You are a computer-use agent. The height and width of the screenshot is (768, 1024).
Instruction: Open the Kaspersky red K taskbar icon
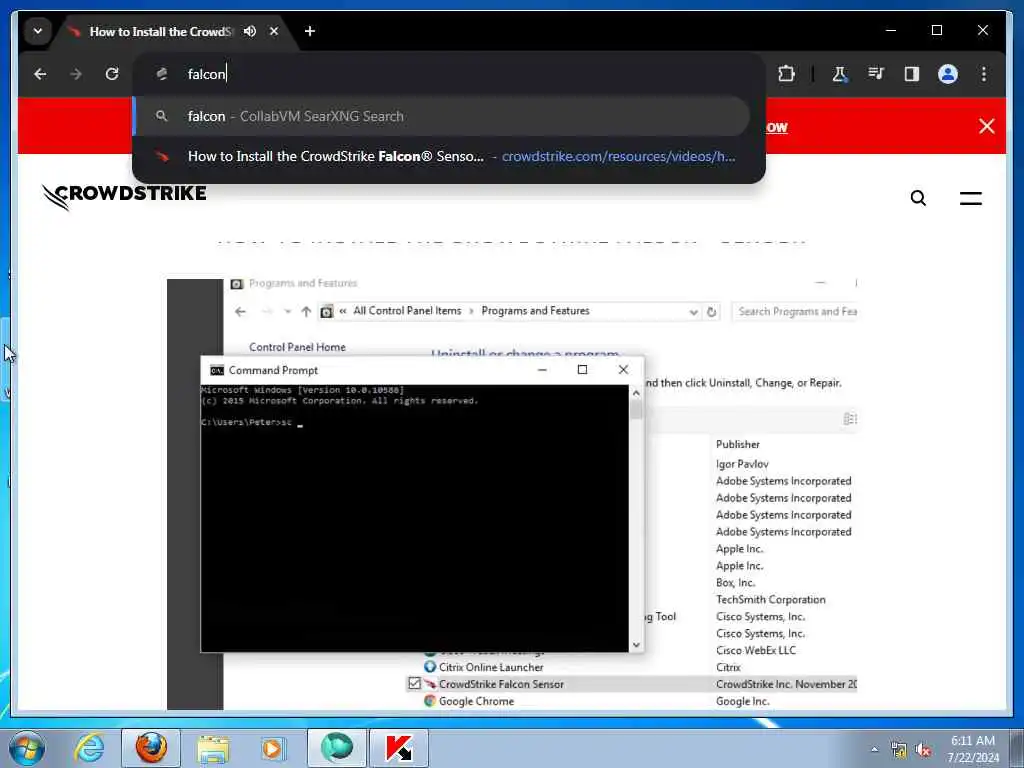(x=399, y=748)
